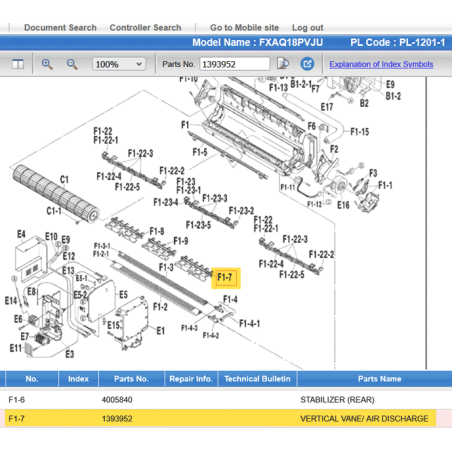This screenshot has width=452, height=452.
Task: Open the Document Search menu
Action: pyautogui.click(x=60, y=28)
